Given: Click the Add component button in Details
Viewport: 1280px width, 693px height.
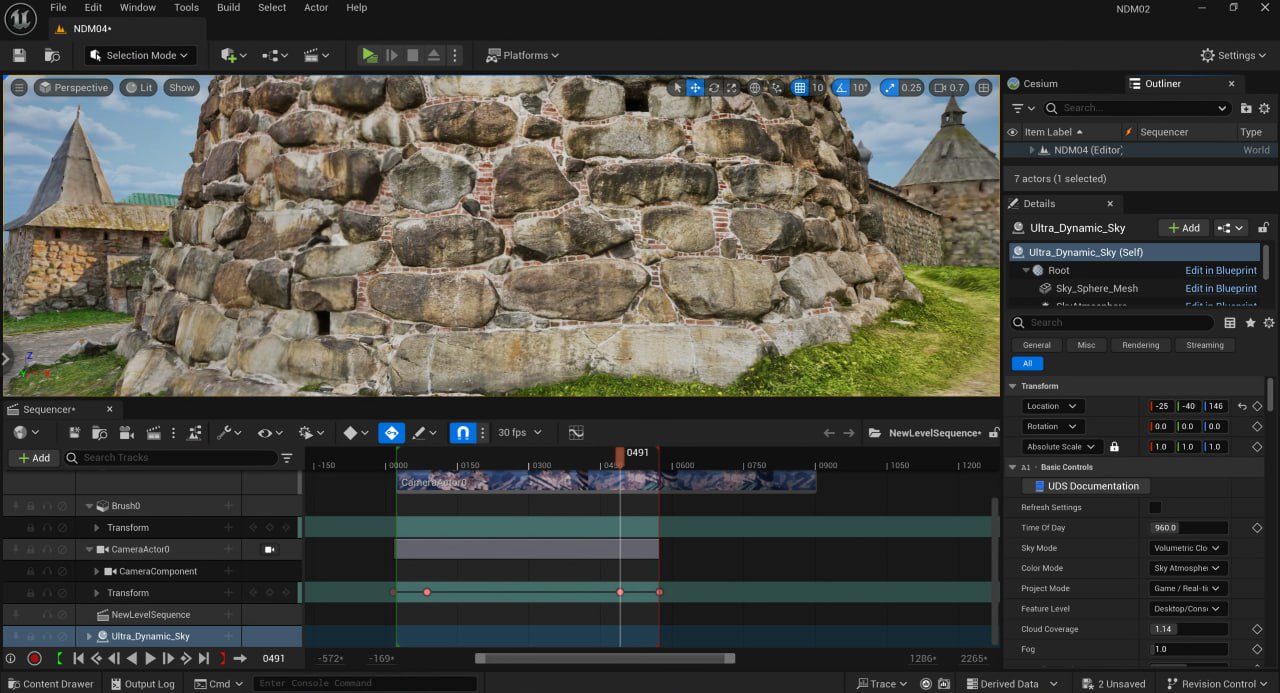Looking at the screenshot, I should coord(1183,228).
